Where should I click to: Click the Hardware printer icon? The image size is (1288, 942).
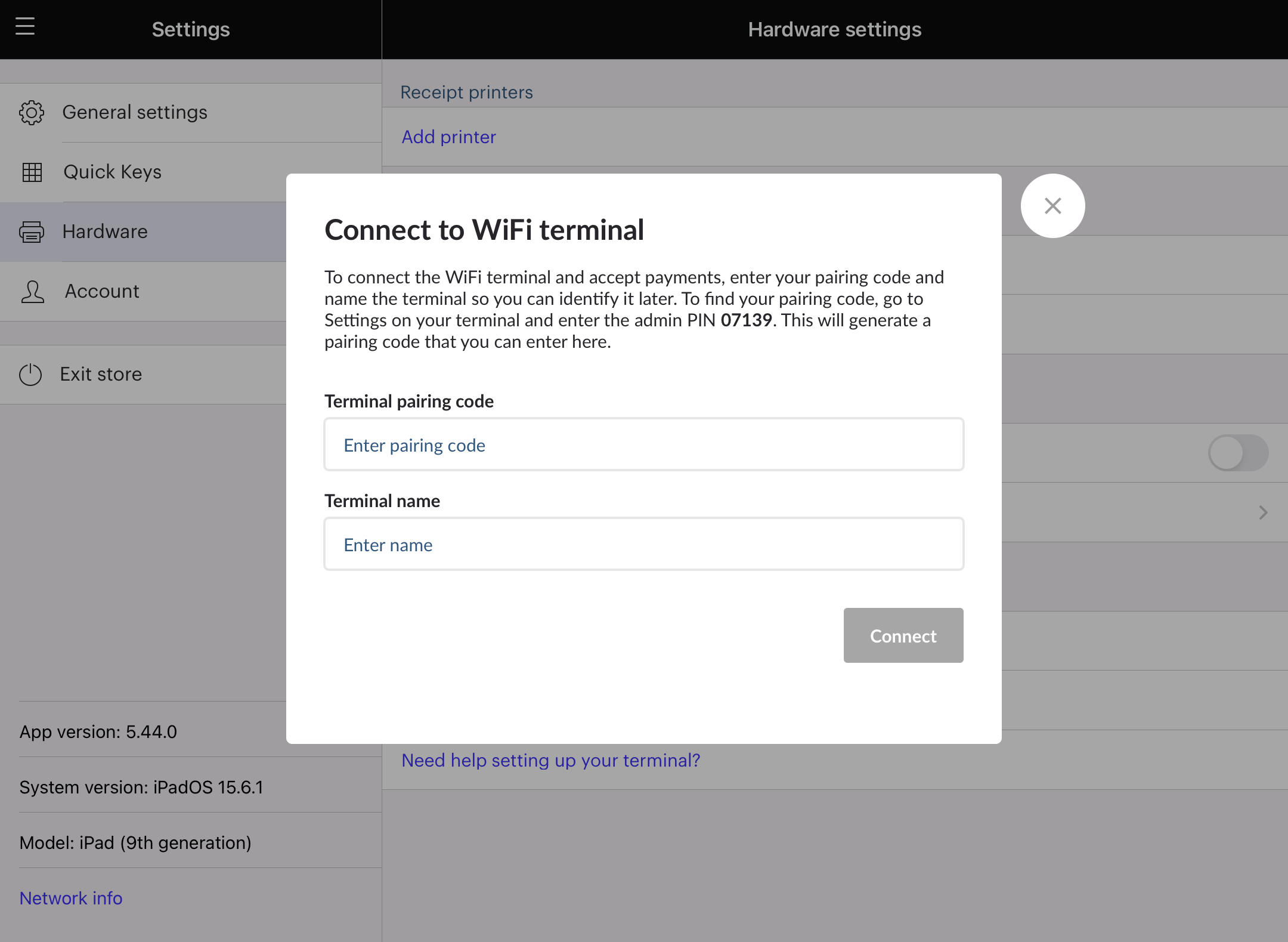click(x=32, y=231)
